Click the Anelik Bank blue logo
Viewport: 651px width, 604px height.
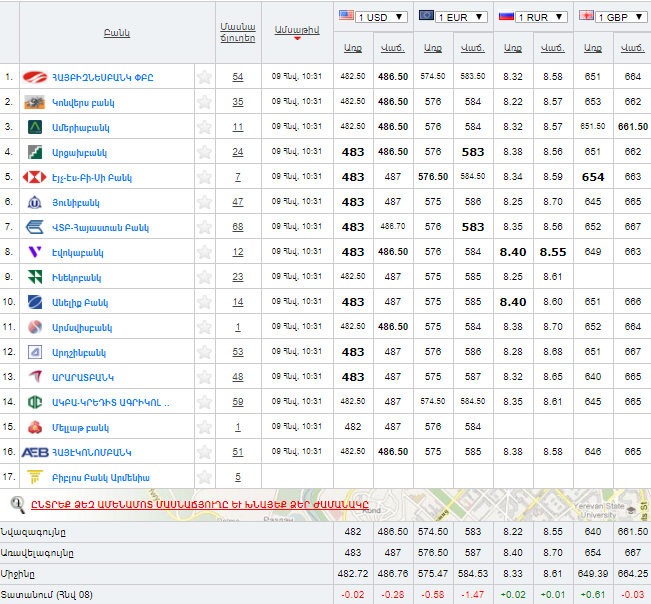click(35, 302)
